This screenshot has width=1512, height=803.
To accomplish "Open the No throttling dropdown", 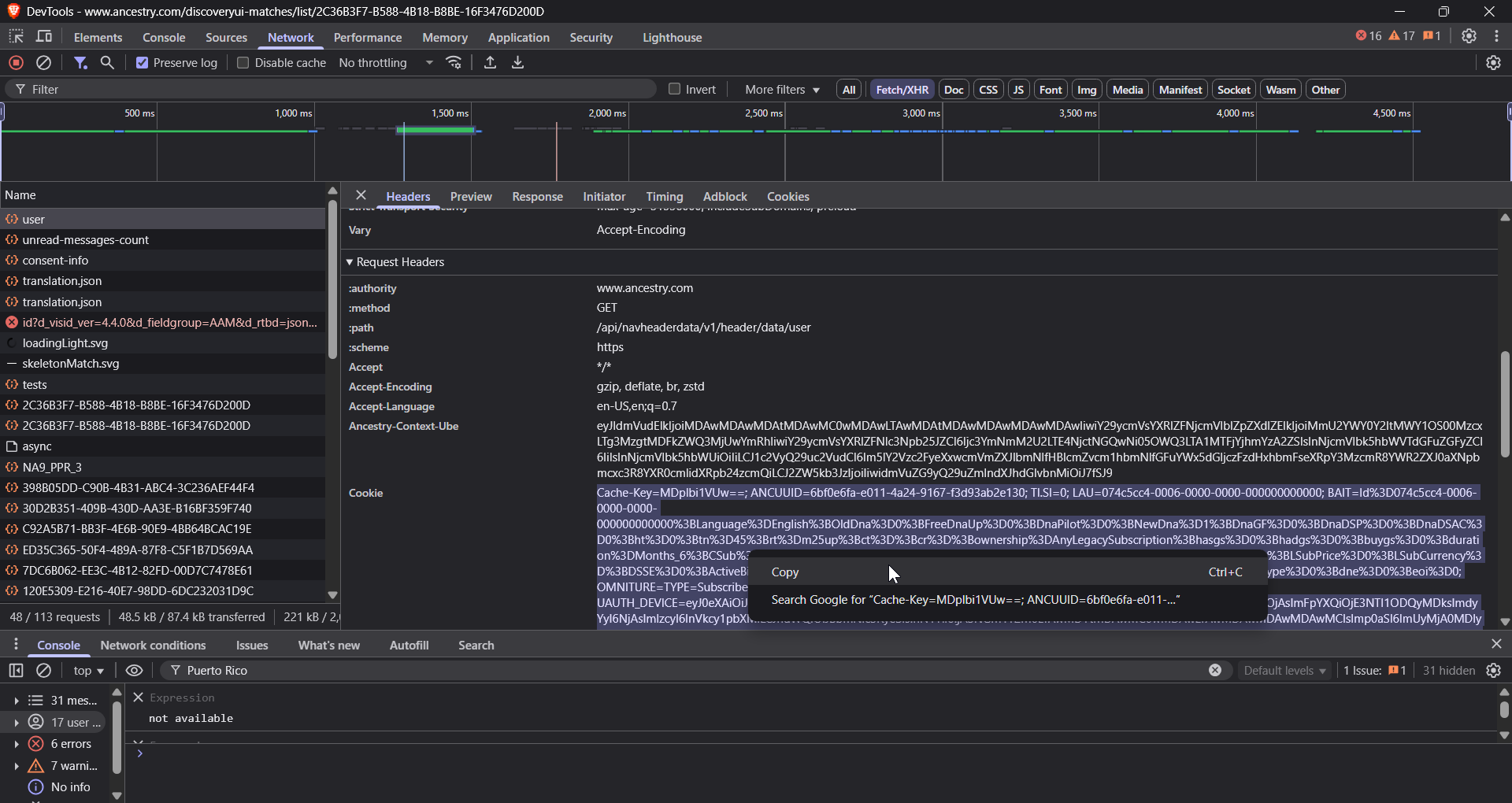I will click(386, 63).
